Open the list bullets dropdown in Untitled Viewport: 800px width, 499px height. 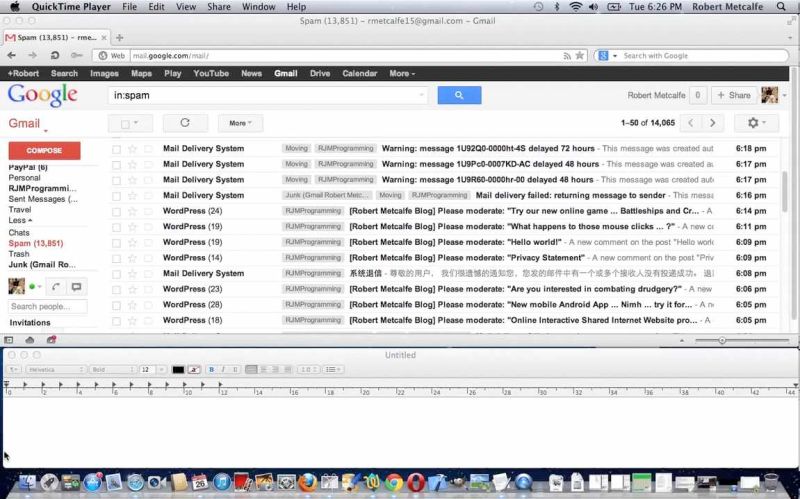(334, 369)
